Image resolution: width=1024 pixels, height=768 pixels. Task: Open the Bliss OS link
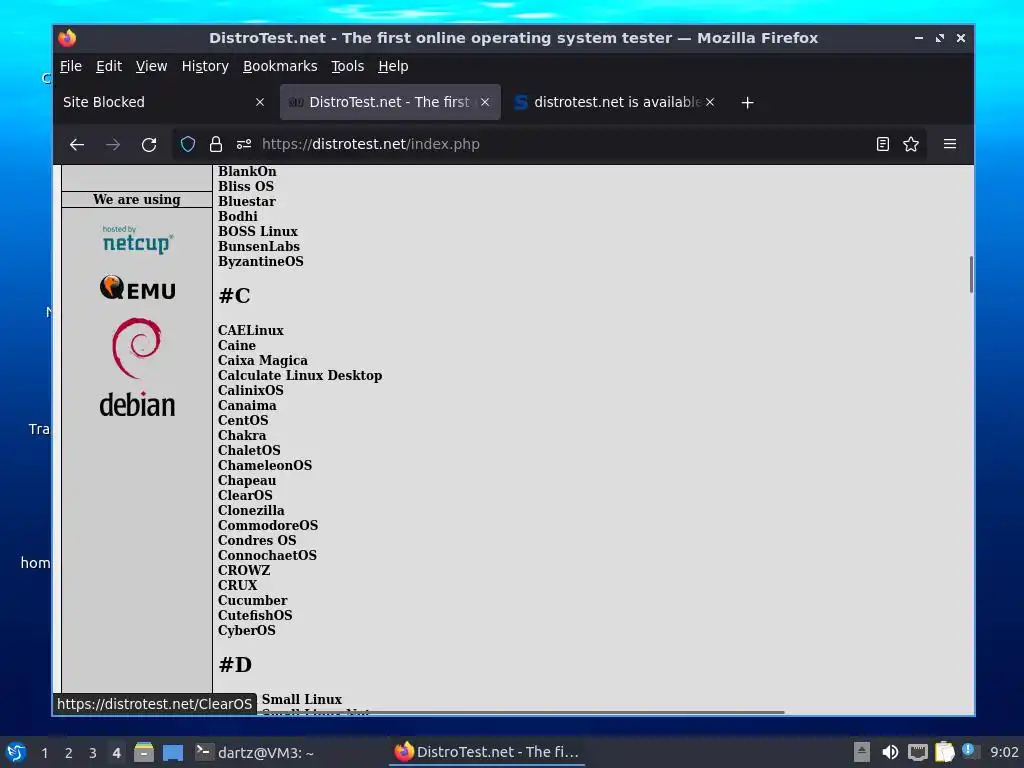[x=246, y=186]
